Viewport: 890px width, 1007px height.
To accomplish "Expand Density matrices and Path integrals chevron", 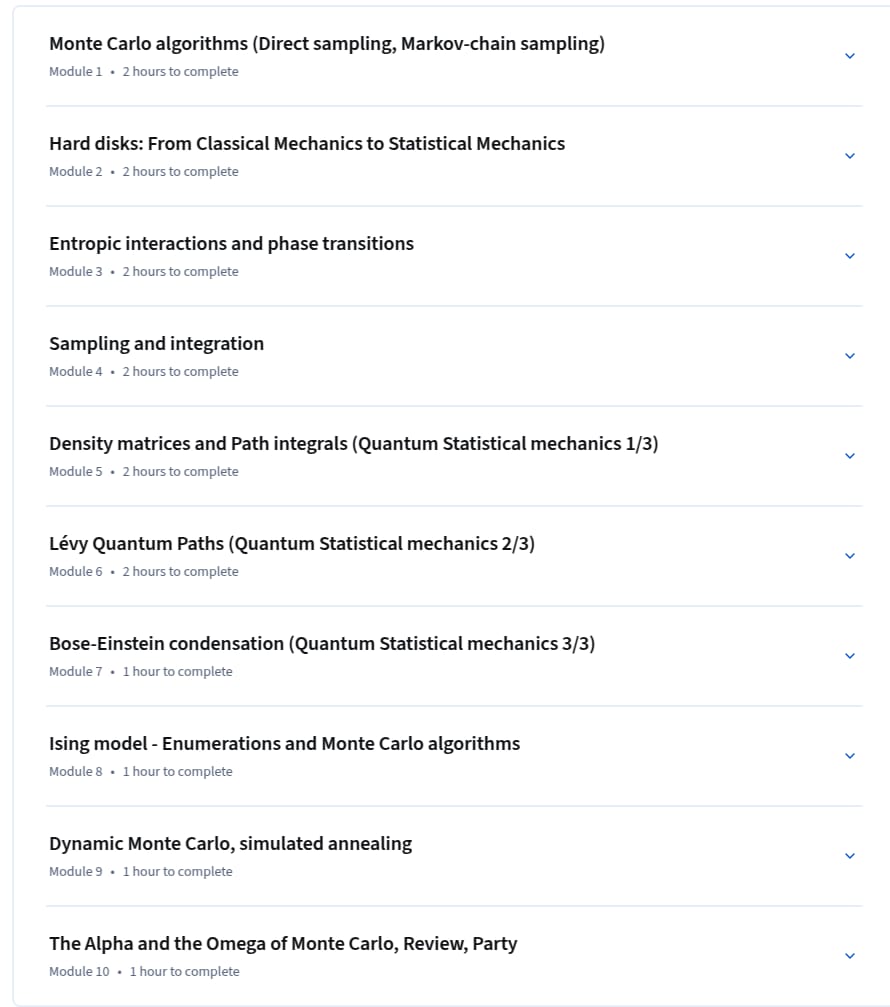I will (850, 456).
